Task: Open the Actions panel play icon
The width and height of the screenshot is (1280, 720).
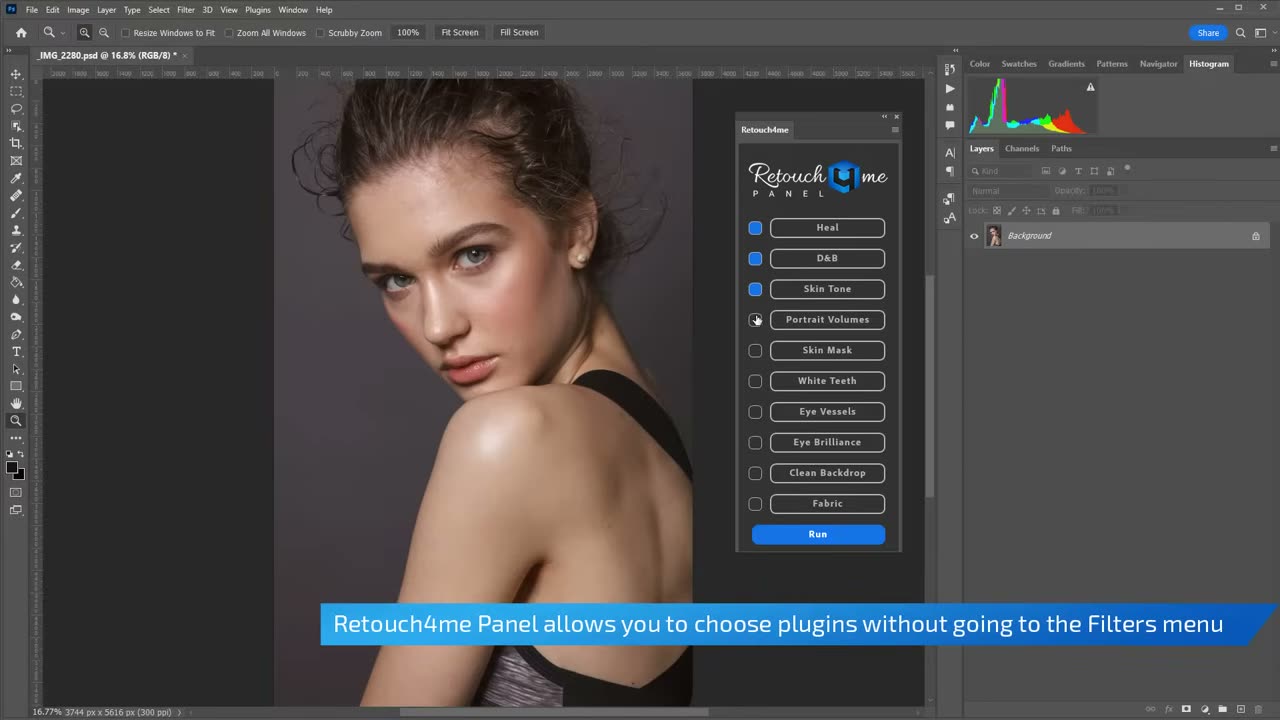Action: point(950,88)
